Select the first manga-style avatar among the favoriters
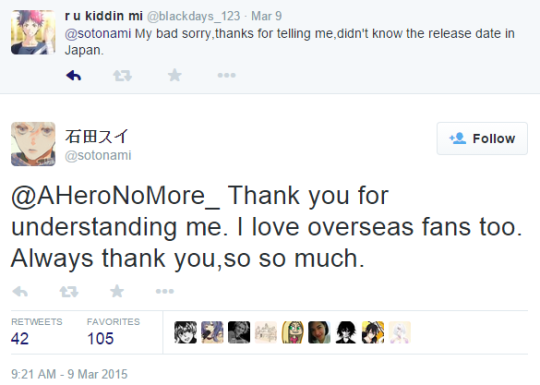540x385 pixels. click(x=186, y=332)
